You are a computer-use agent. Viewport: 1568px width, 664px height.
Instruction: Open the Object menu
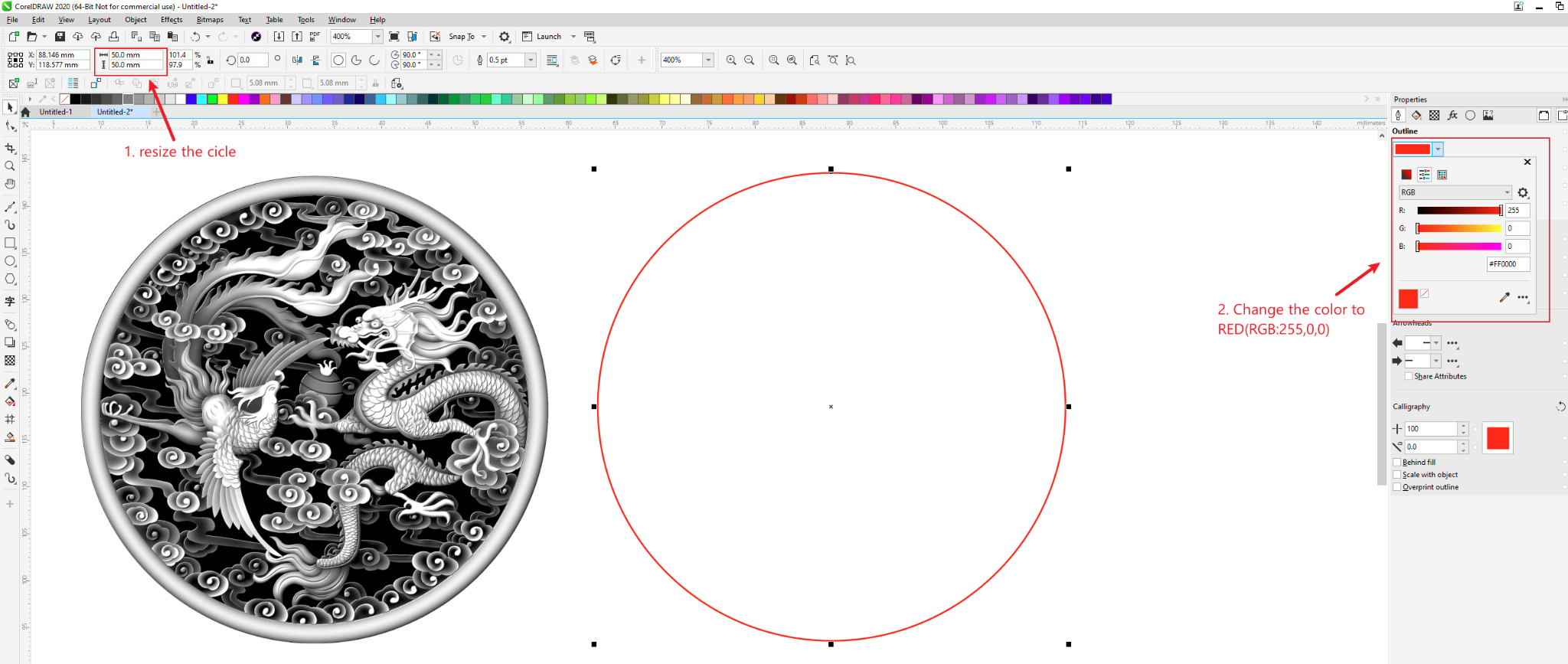[136, 20]
